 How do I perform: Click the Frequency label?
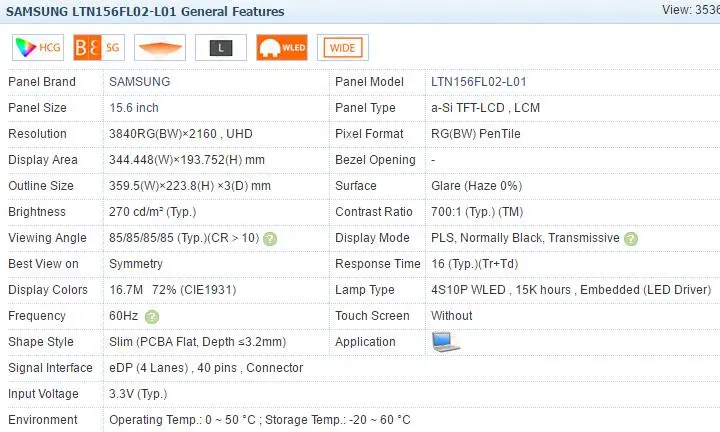click(37, 316)
